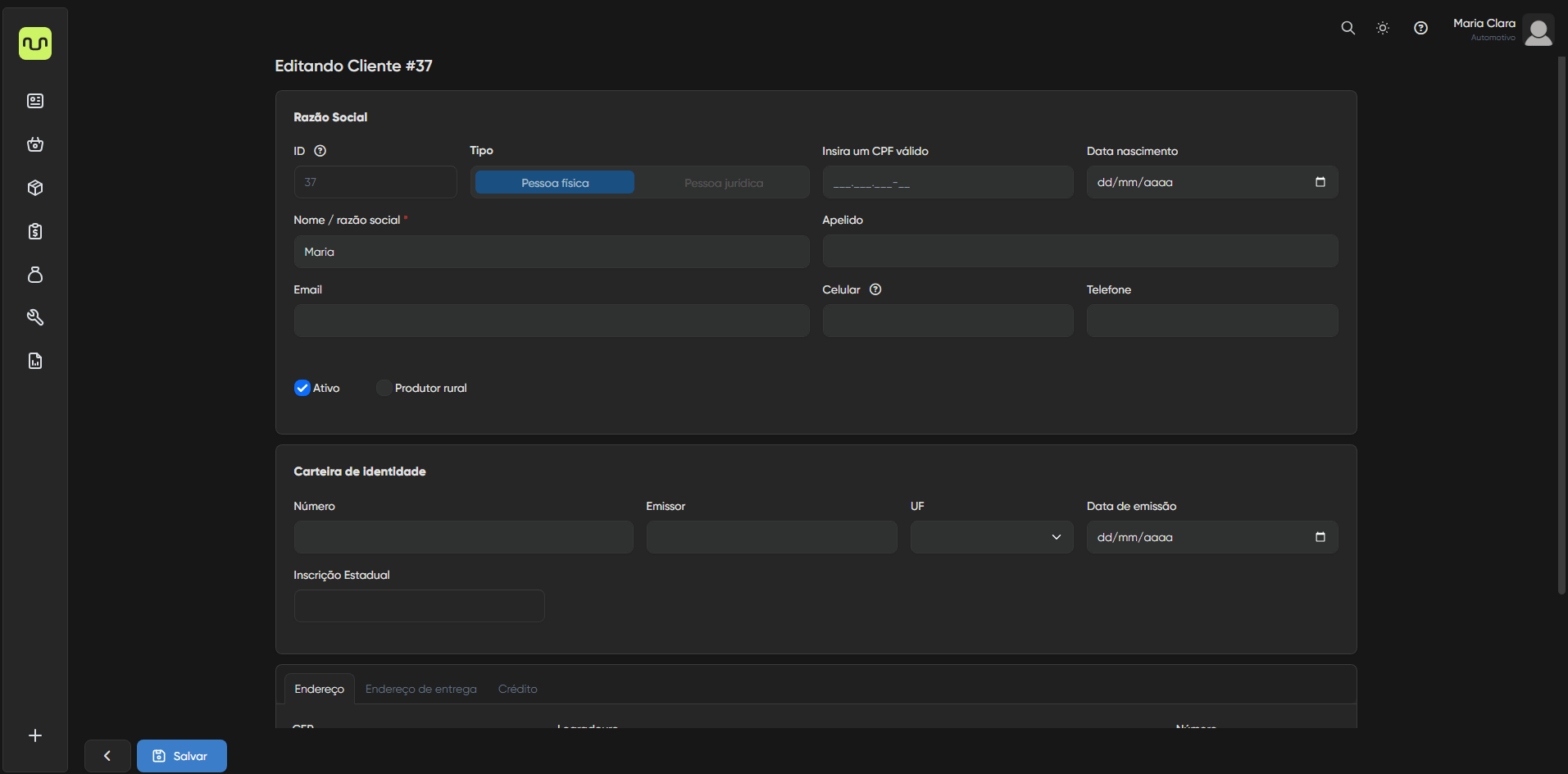Open the help question mark icon in header
The width and height of the screenshot is (1568, 774).
click(x=1420, y=28)
